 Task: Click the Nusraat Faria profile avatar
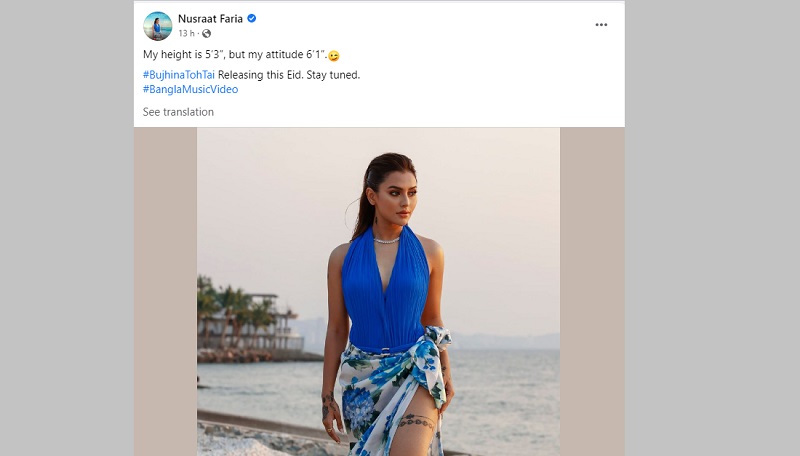coord(157,26)
